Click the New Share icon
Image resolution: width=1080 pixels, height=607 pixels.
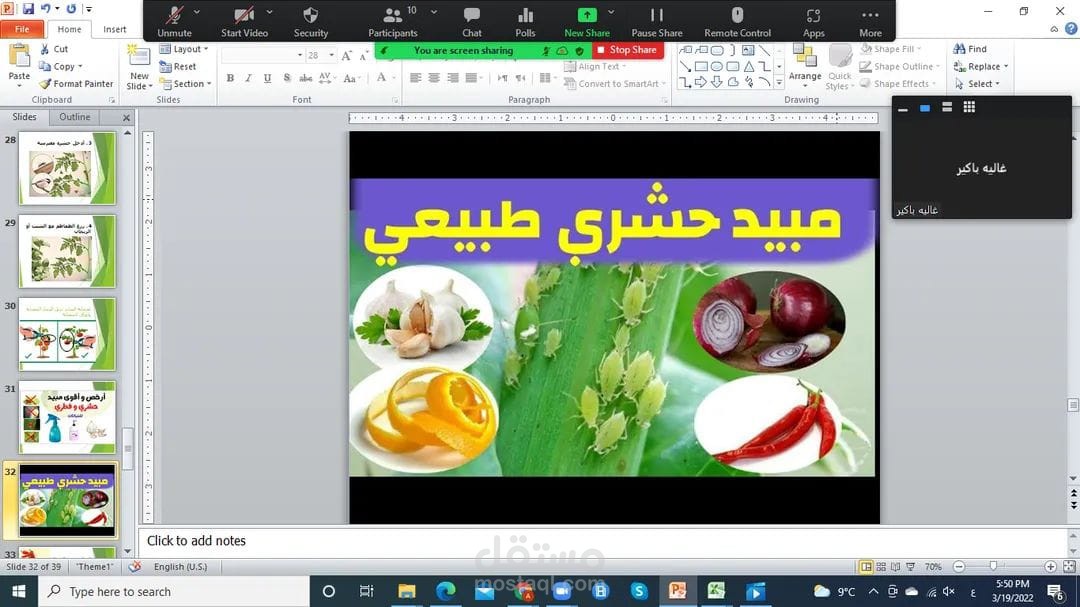tap(587, 14)
